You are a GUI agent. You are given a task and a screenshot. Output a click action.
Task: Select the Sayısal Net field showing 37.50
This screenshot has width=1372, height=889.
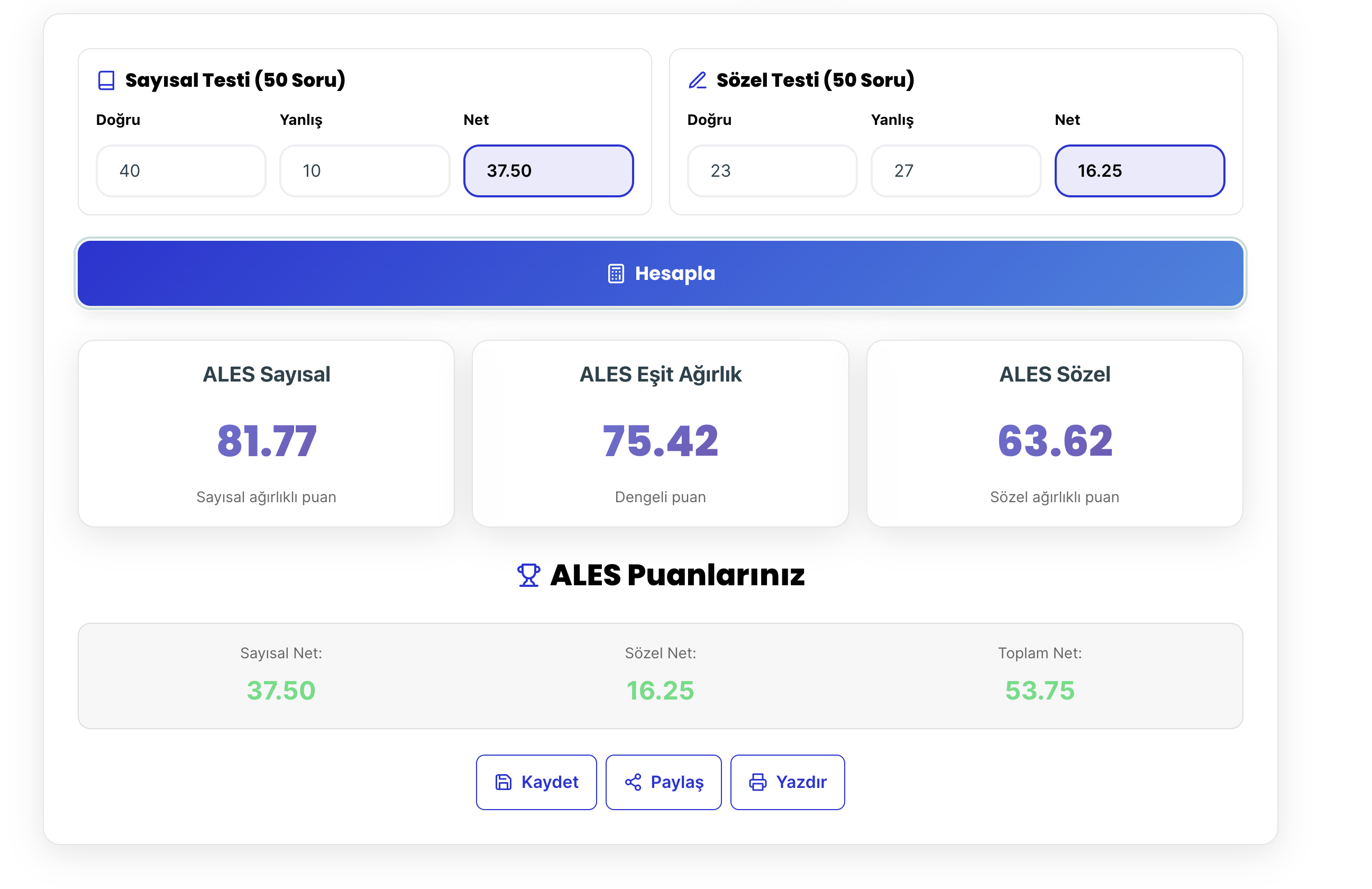548,171
